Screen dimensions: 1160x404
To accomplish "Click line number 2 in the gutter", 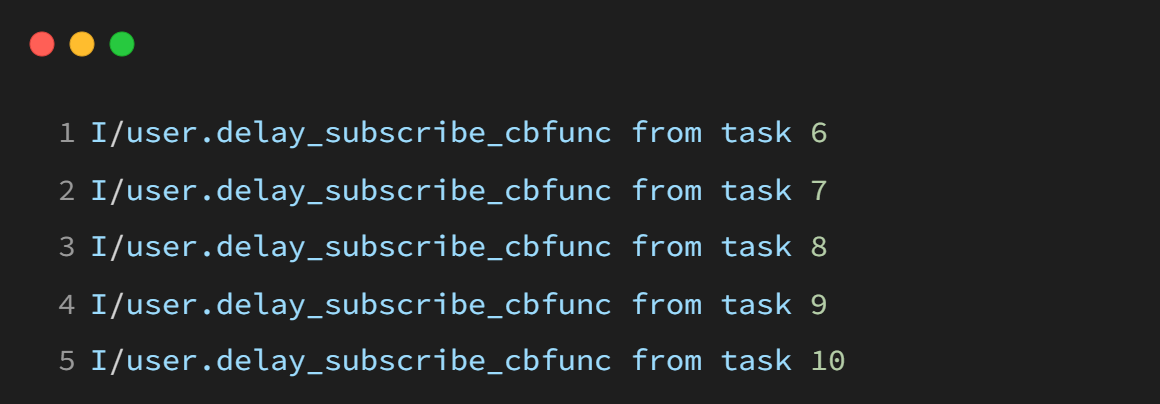I will point(67,191).
